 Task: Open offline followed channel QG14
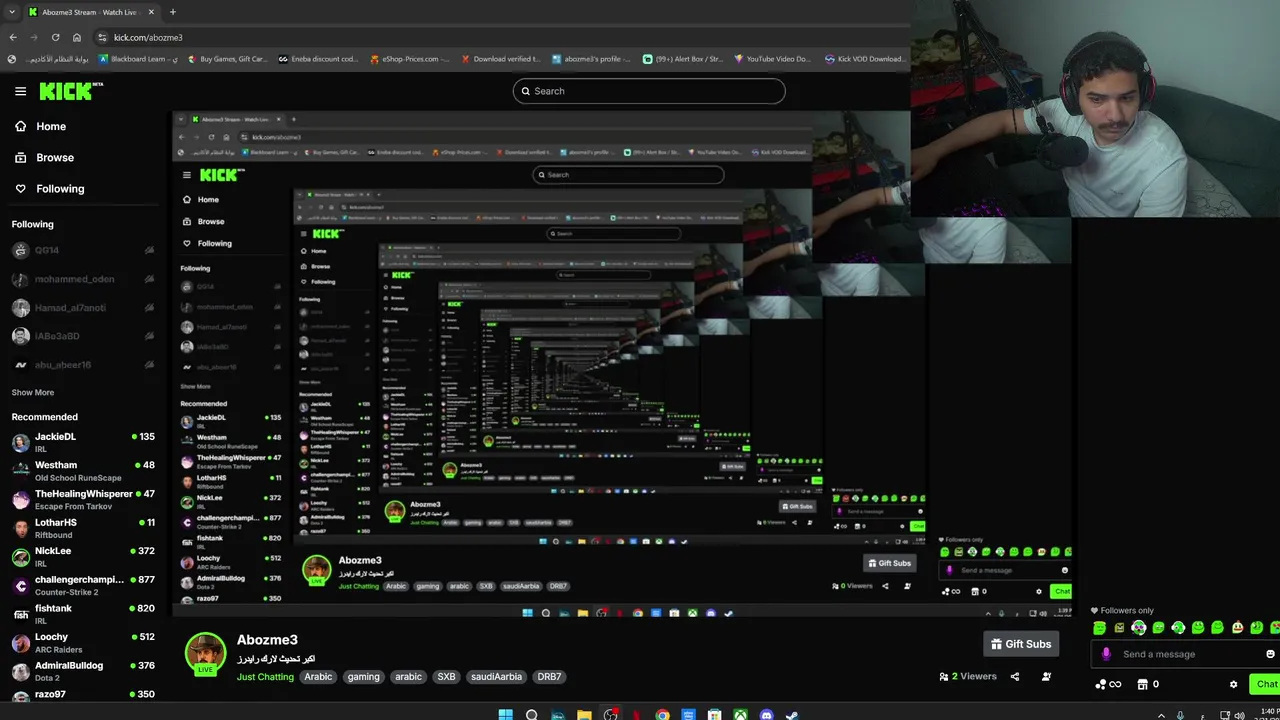[83, 250]
